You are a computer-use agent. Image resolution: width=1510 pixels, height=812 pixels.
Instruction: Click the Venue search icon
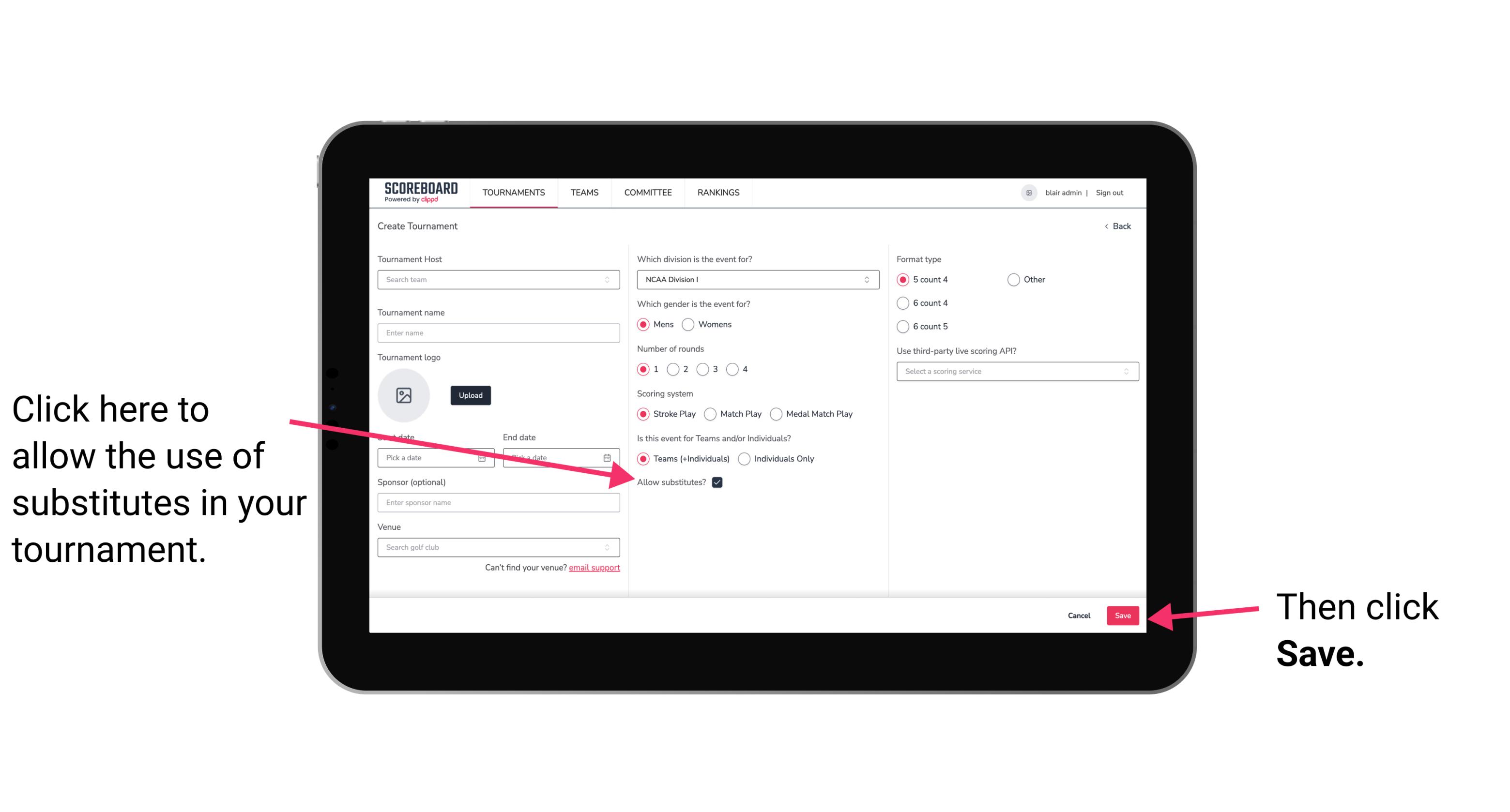click(x=611, y=548)
